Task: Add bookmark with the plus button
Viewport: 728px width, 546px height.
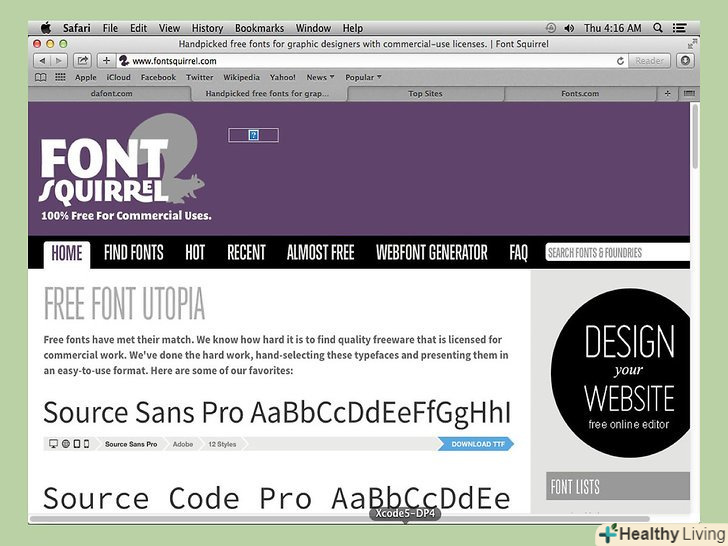Action: pos(106,61)
